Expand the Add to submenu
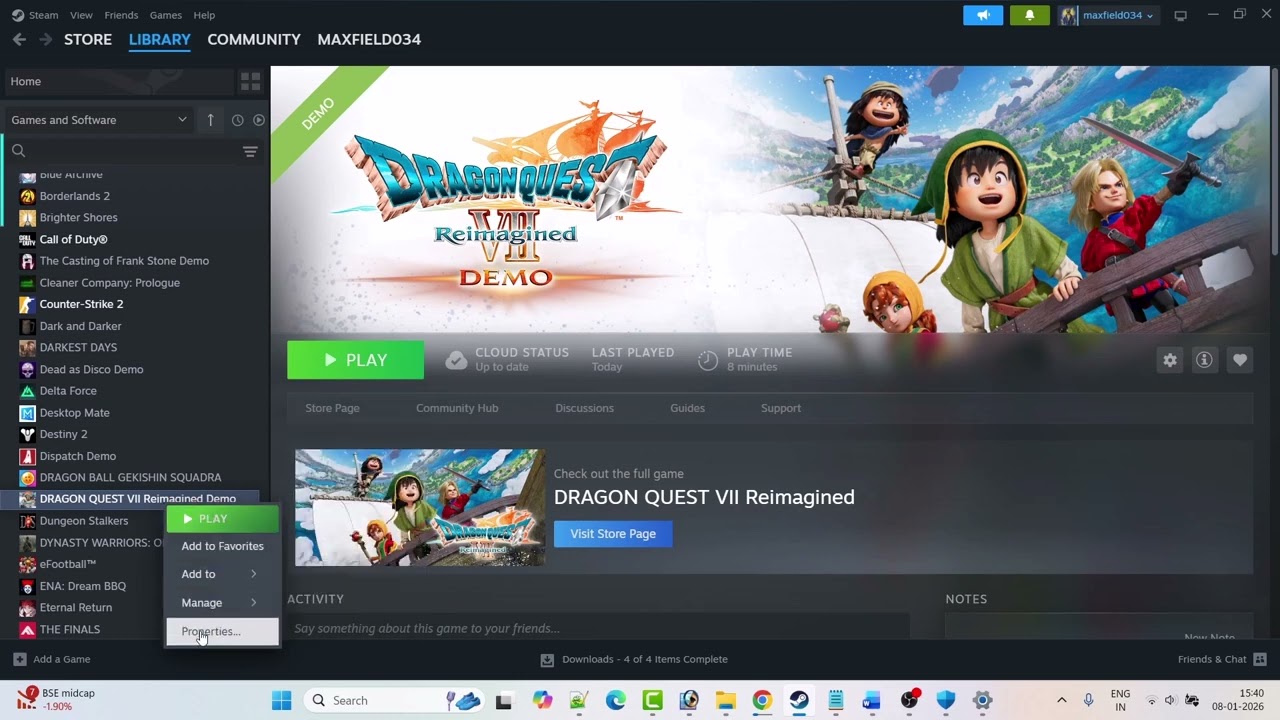 tap(222, 574)
